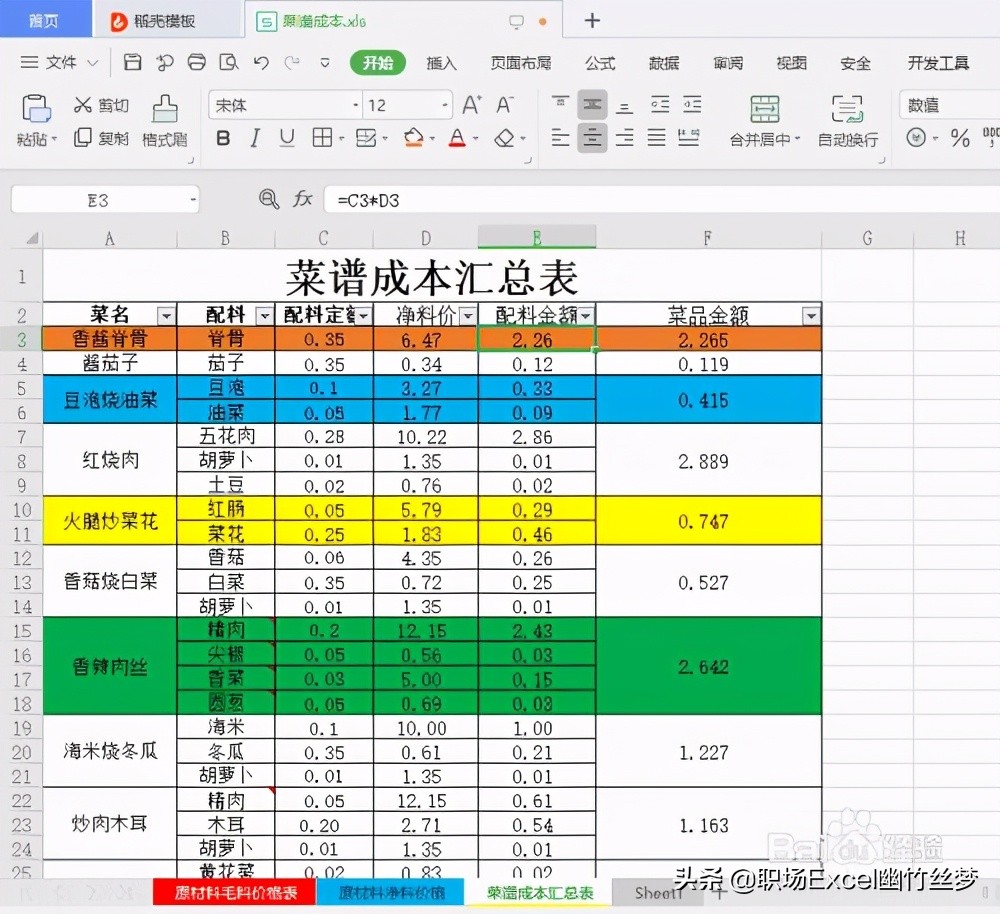Click the save document icon

(x=133, y=62)
